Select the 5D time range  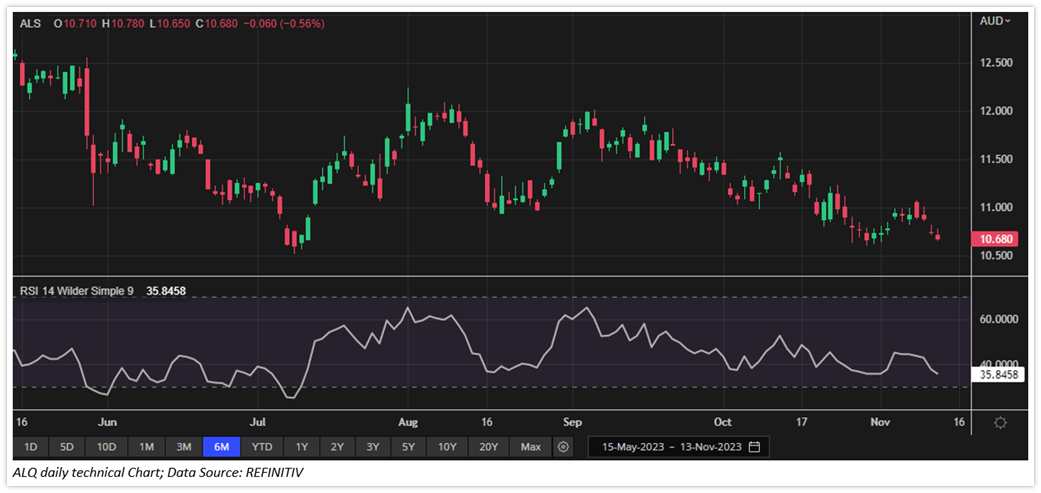[67, 446]
